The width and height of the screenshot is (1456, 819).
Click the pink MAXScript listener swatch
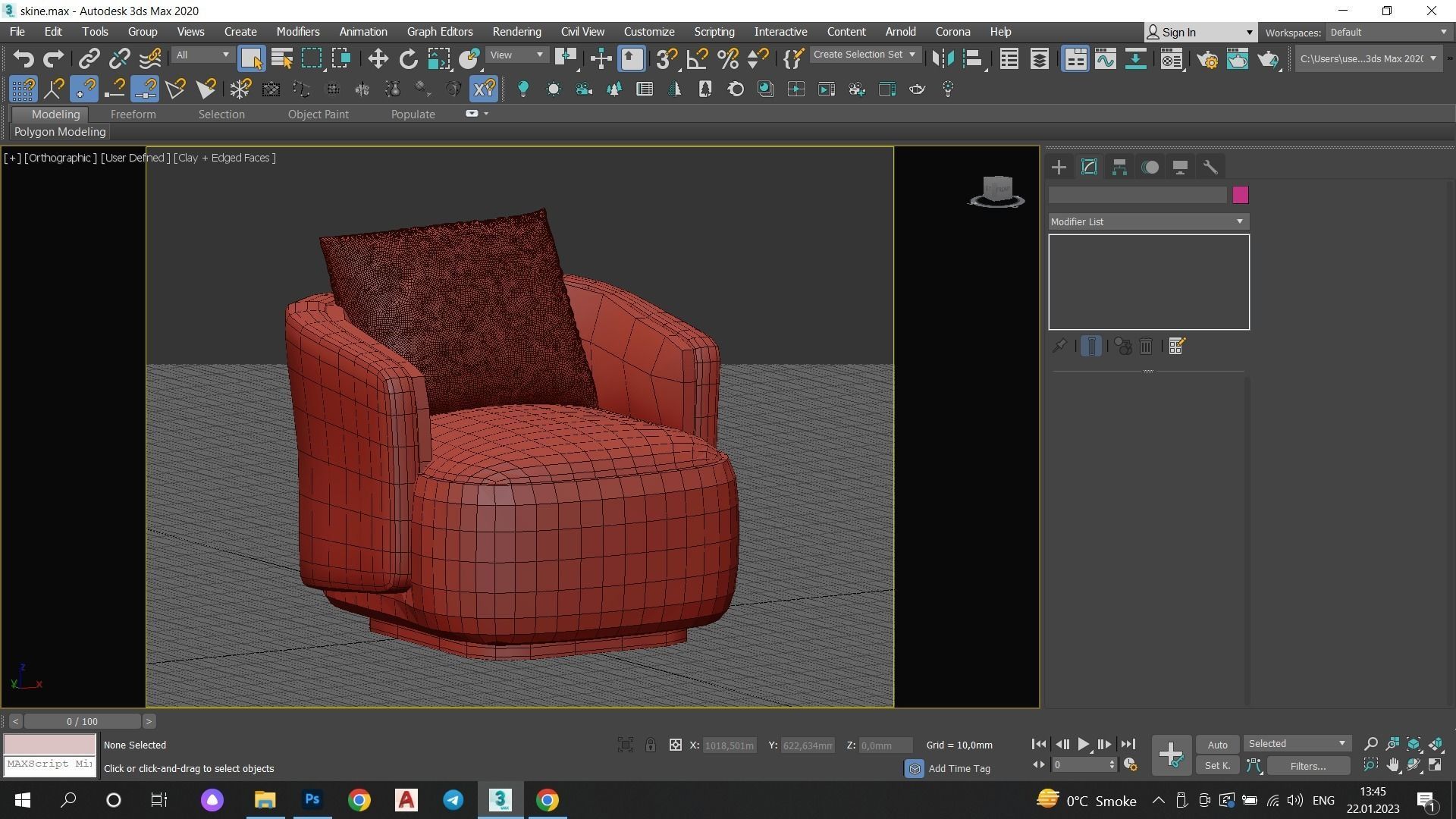click(50, 744)
